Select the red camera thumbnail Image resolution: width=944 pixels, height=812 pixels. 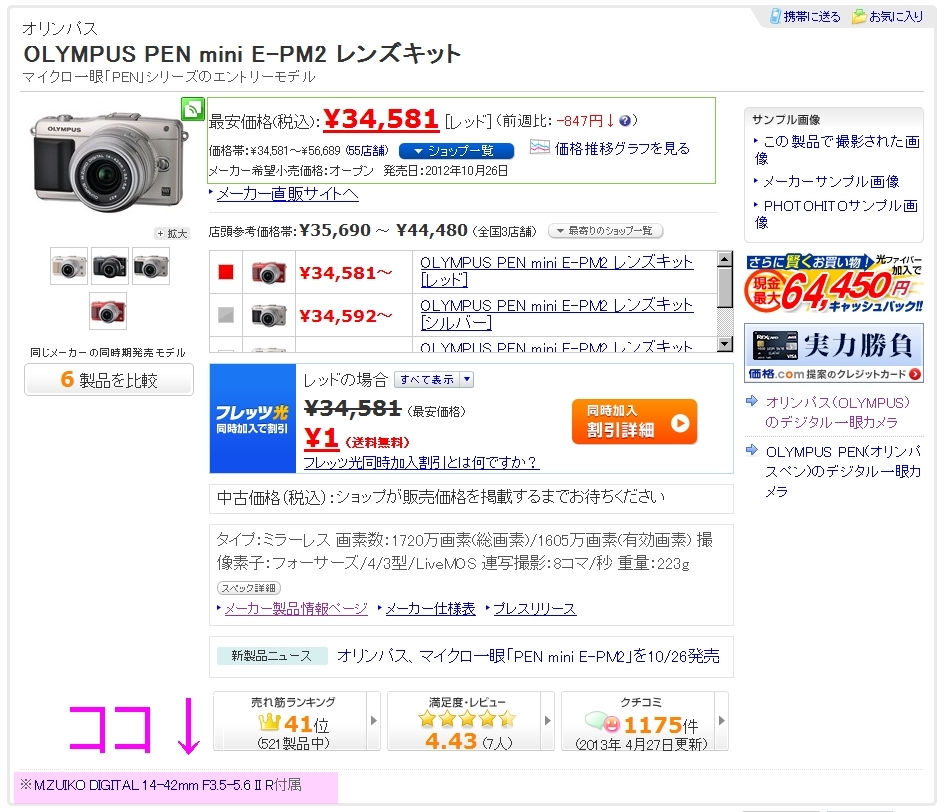tap(108, 311)
